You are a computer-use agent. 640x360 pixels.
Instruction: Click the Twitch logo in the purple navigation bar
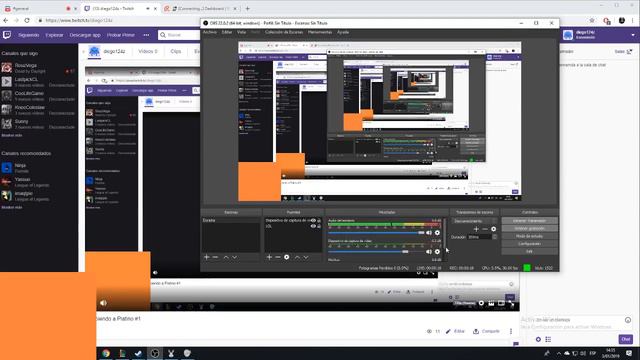[x=7, y=35]
